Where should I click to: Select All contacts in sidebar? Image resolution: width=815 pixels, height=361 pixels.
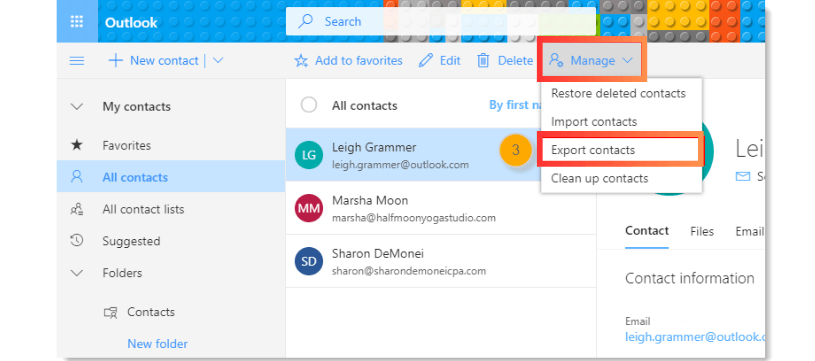(x=170, y=177)
